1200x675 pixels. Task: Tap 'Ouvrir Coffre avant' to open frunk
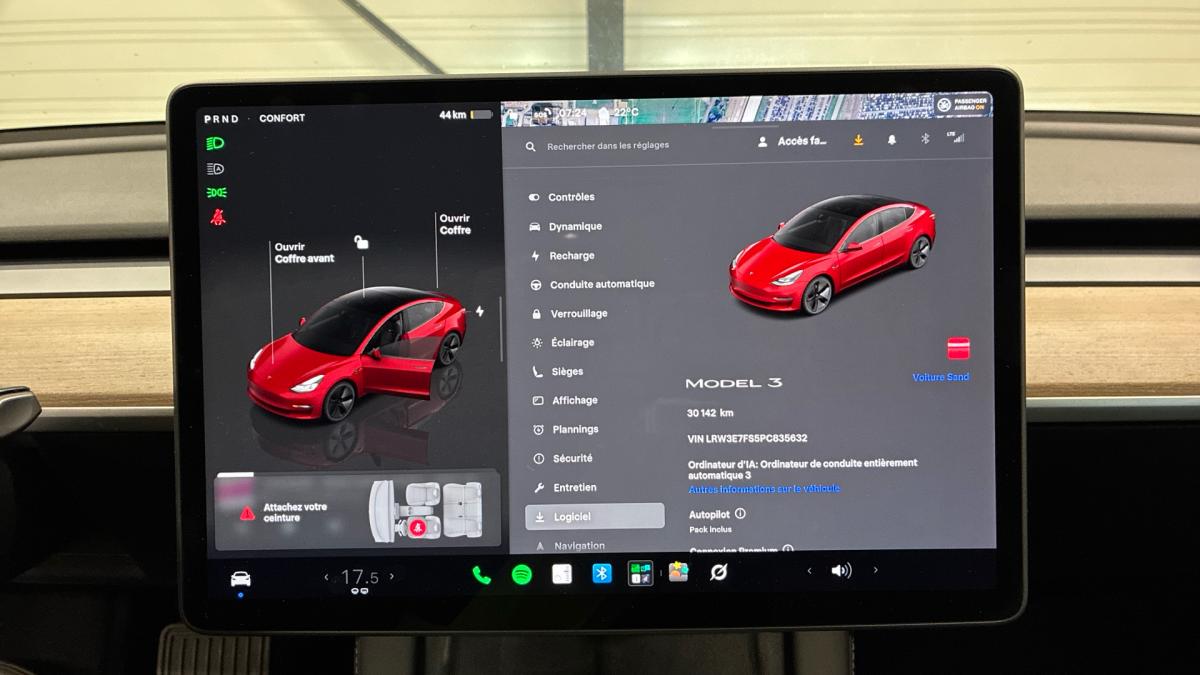304,253
